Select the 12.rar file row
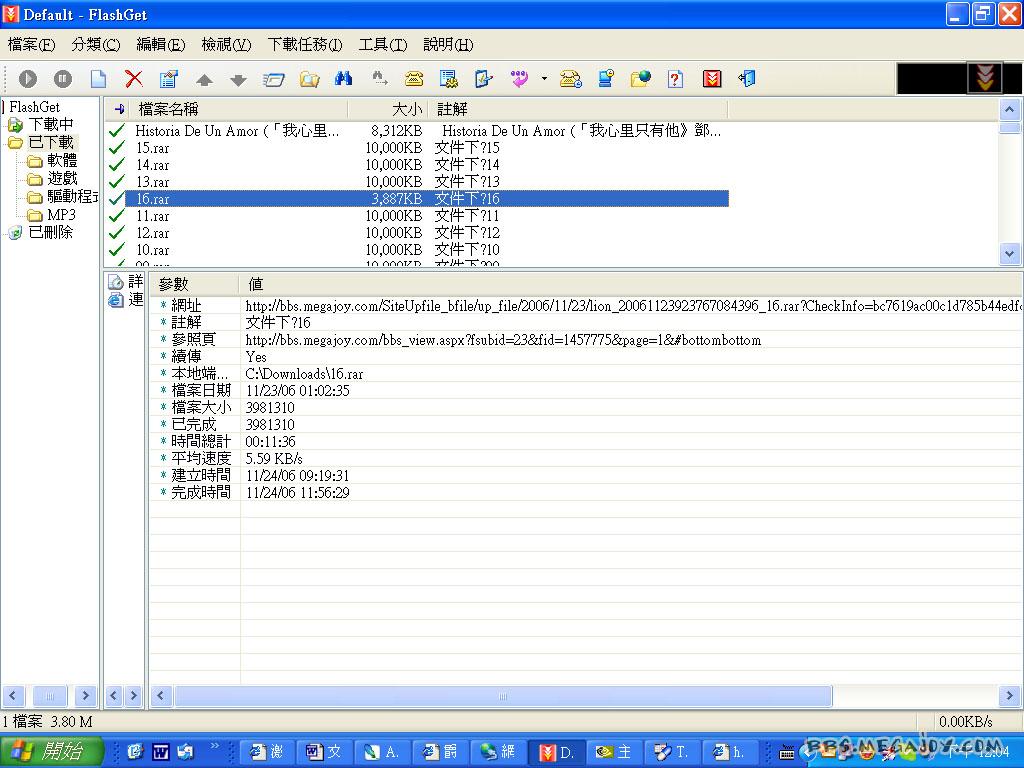Screen dimensions: 1024x768 pyautogui.click(x=417, y=232)
